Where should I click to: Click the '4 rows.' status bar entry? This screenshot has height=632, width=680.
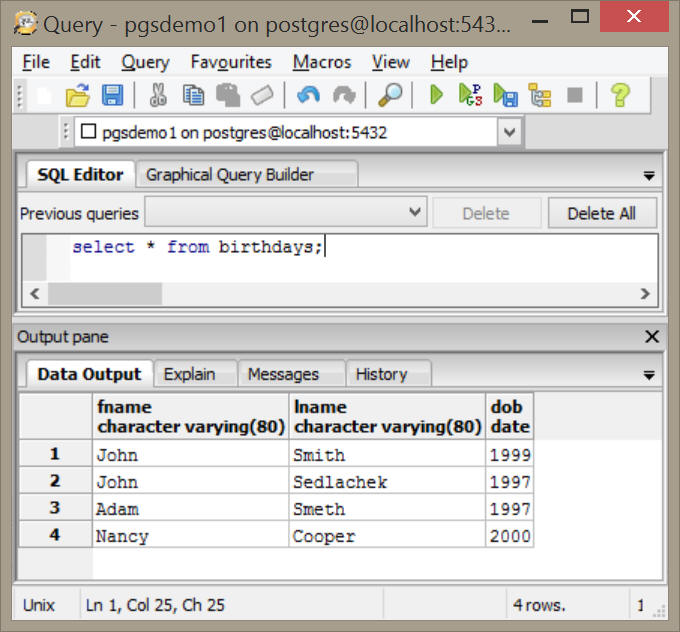[x=539, y=605]
